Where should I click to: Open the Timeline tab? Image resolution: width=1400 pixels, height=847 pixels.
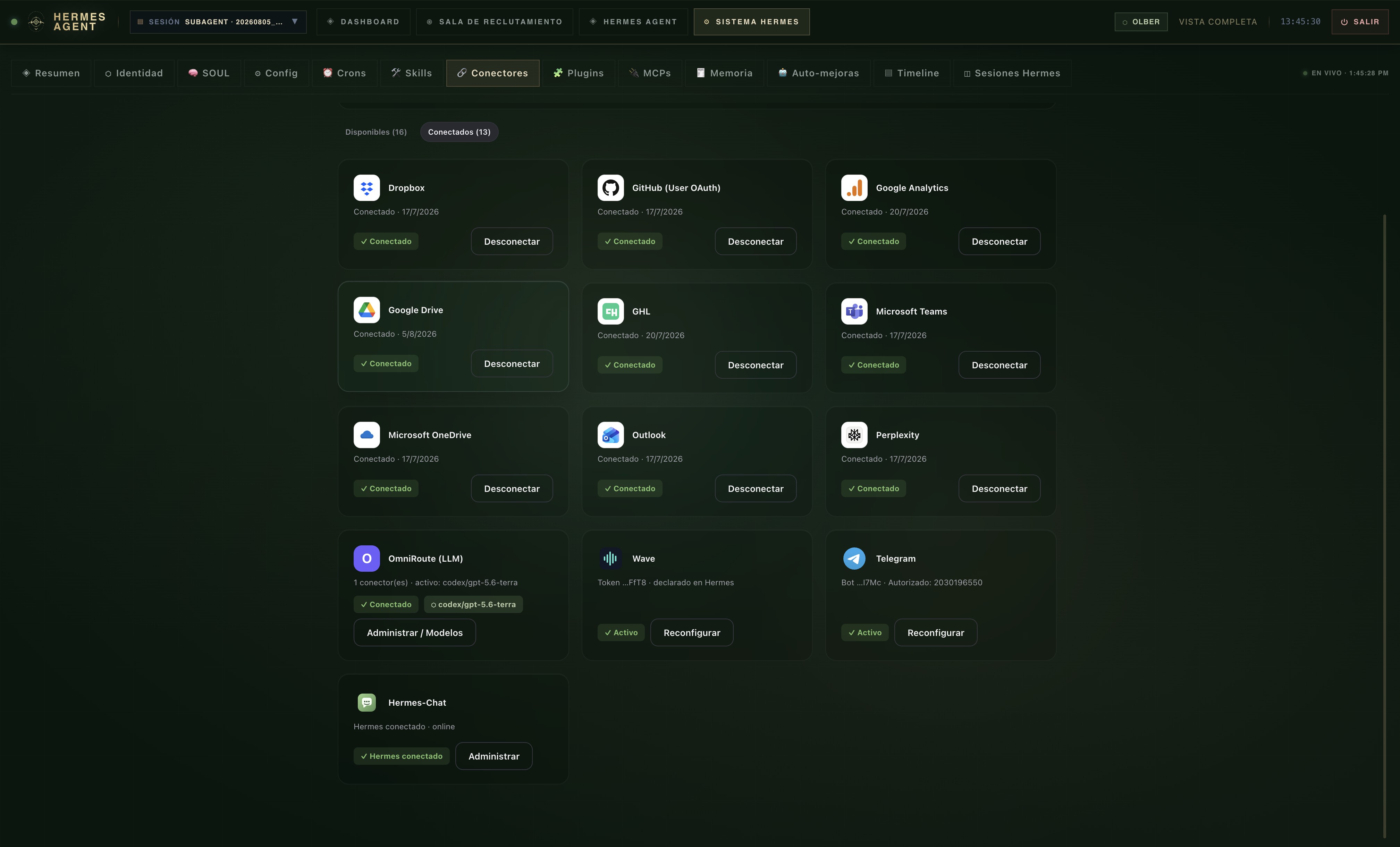pyautogui.click(x=911, y=73)
